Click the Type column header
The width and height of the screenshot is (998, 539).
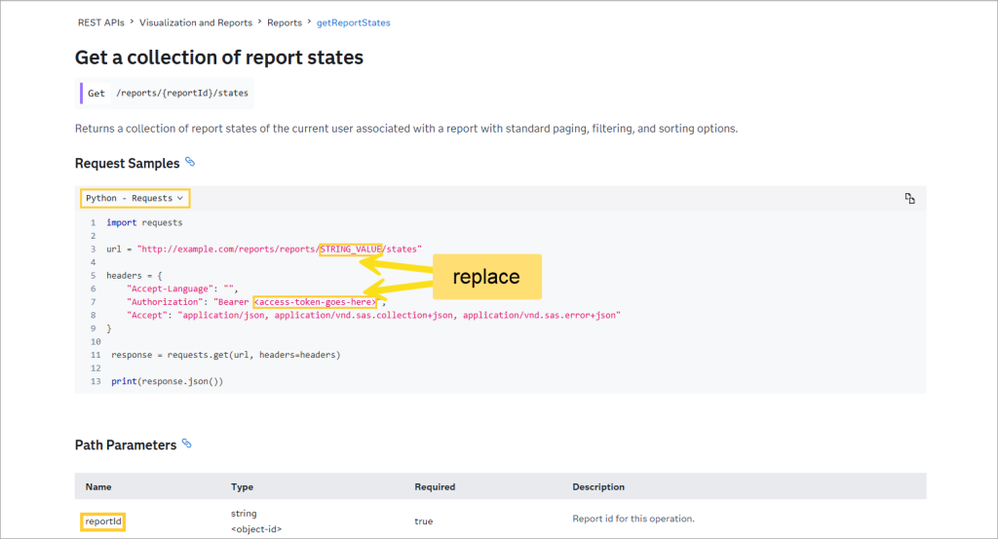pos(242,487)
